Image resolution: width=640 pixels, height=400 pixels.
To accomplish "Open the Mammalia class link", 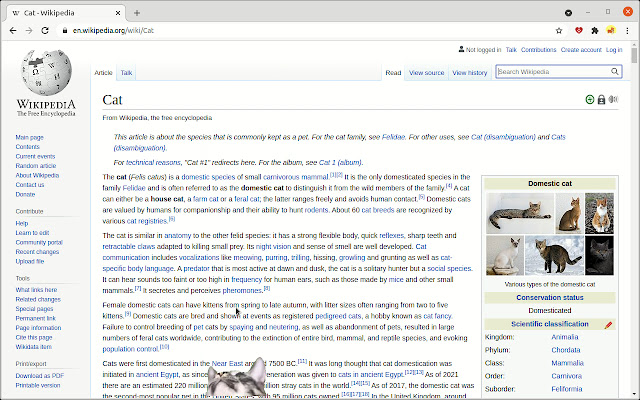I will [567, 363].
